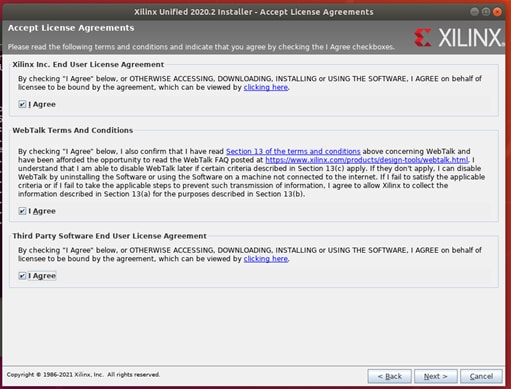Open the Xilinx EULA via clicking here link
The width and height of the screenshot is (511, 389).
[266, 87]
